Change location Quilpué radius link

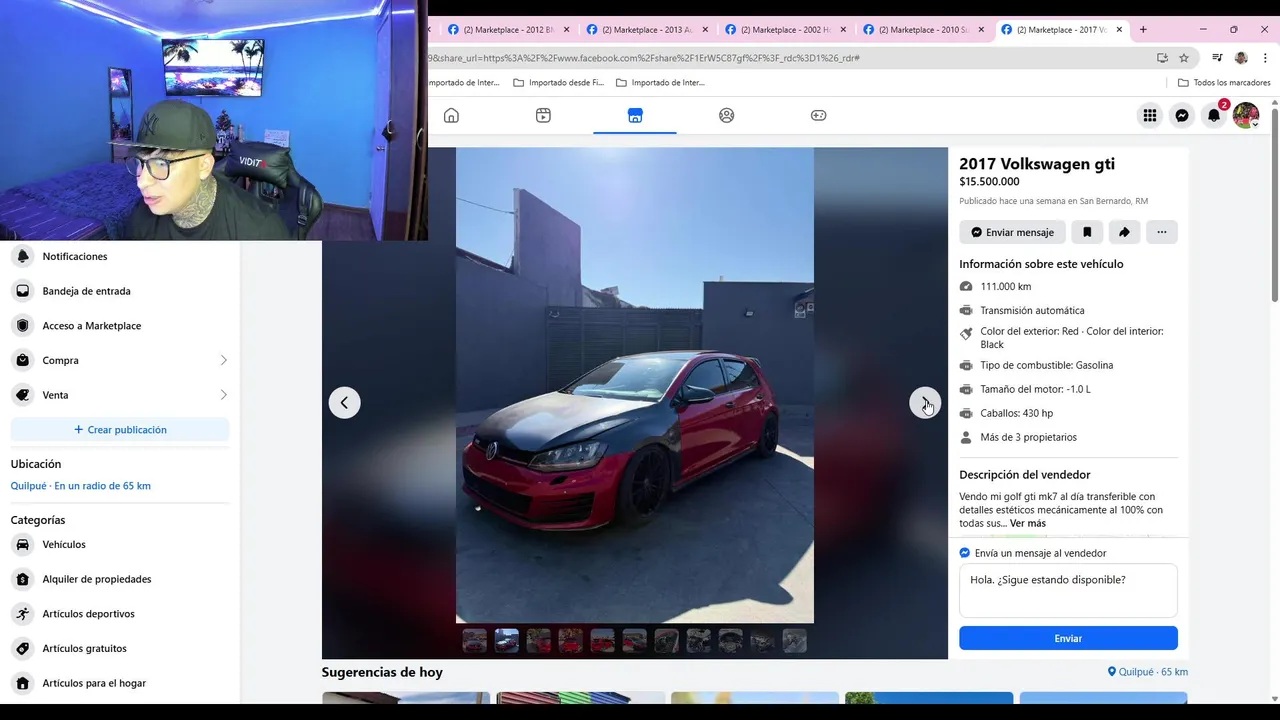coord(81,486)
